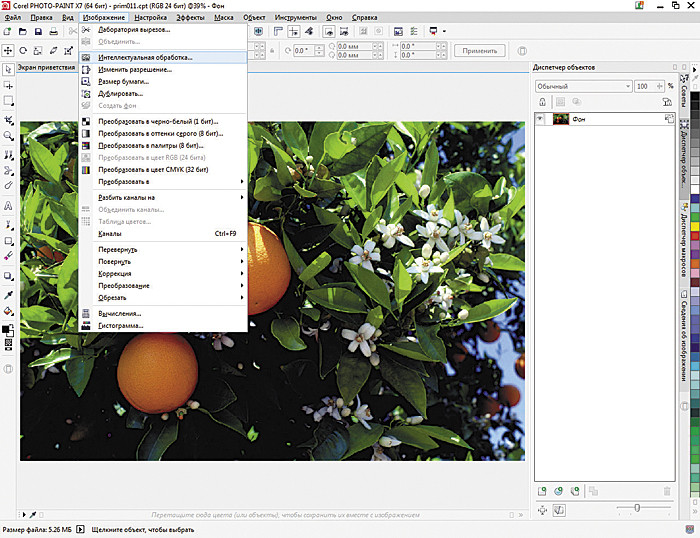Viewport: 700px width, 538px height.
Task: Click the thumbnail size slider in Object Manager
Action: (x=638, y=508)
